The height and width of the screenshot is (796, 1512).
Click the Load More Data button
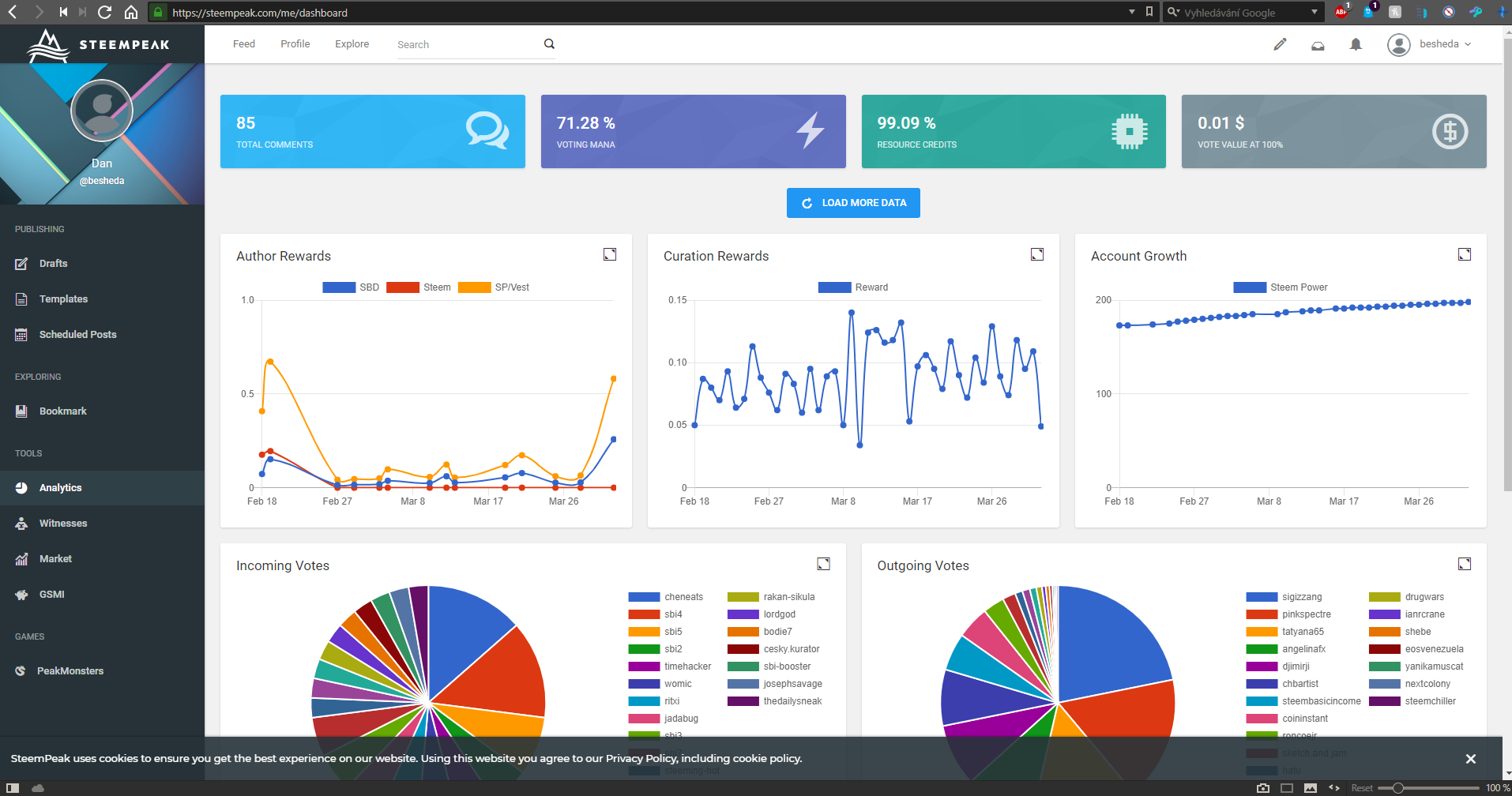click(853, 203)
